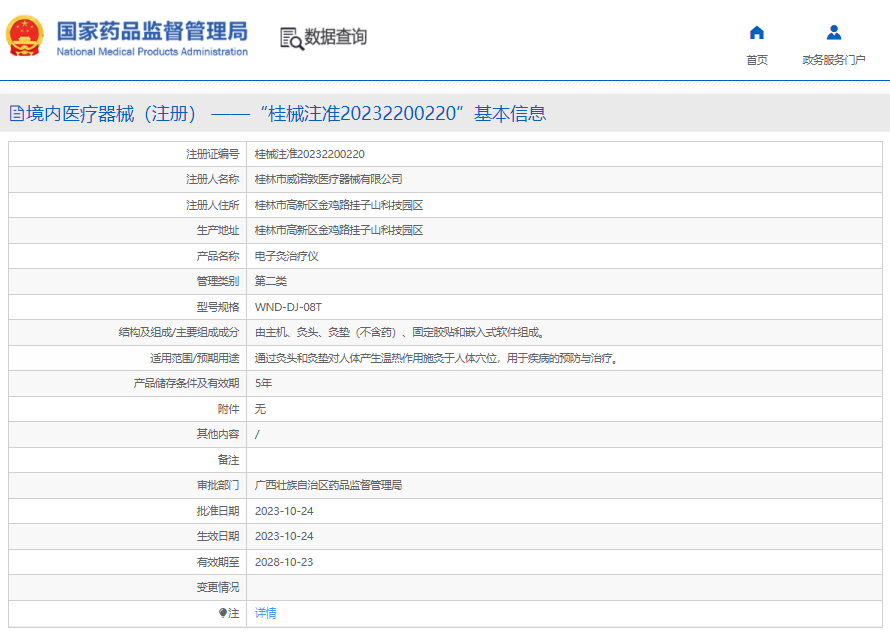Click the 结构及组成 description text
890x634 pixels.
(400, 332)
